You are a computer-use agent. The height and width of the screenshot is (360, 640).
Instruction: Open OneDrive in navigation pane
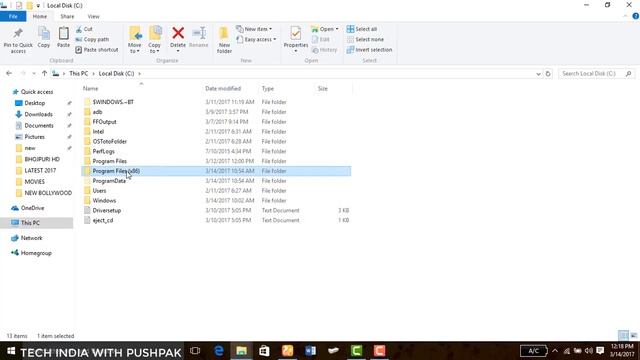(32, 208)
